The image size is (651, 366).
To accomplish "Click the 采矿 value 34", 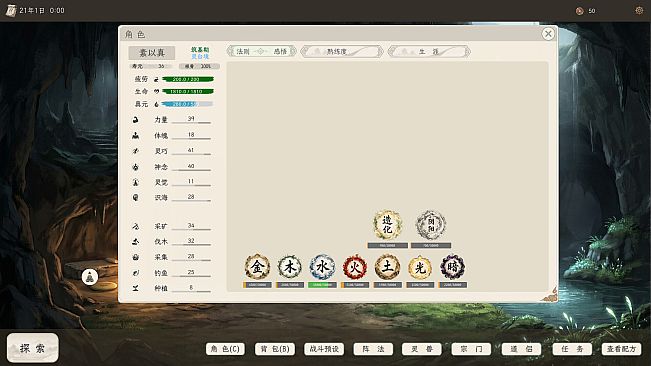I will click(x=191, y=225).
